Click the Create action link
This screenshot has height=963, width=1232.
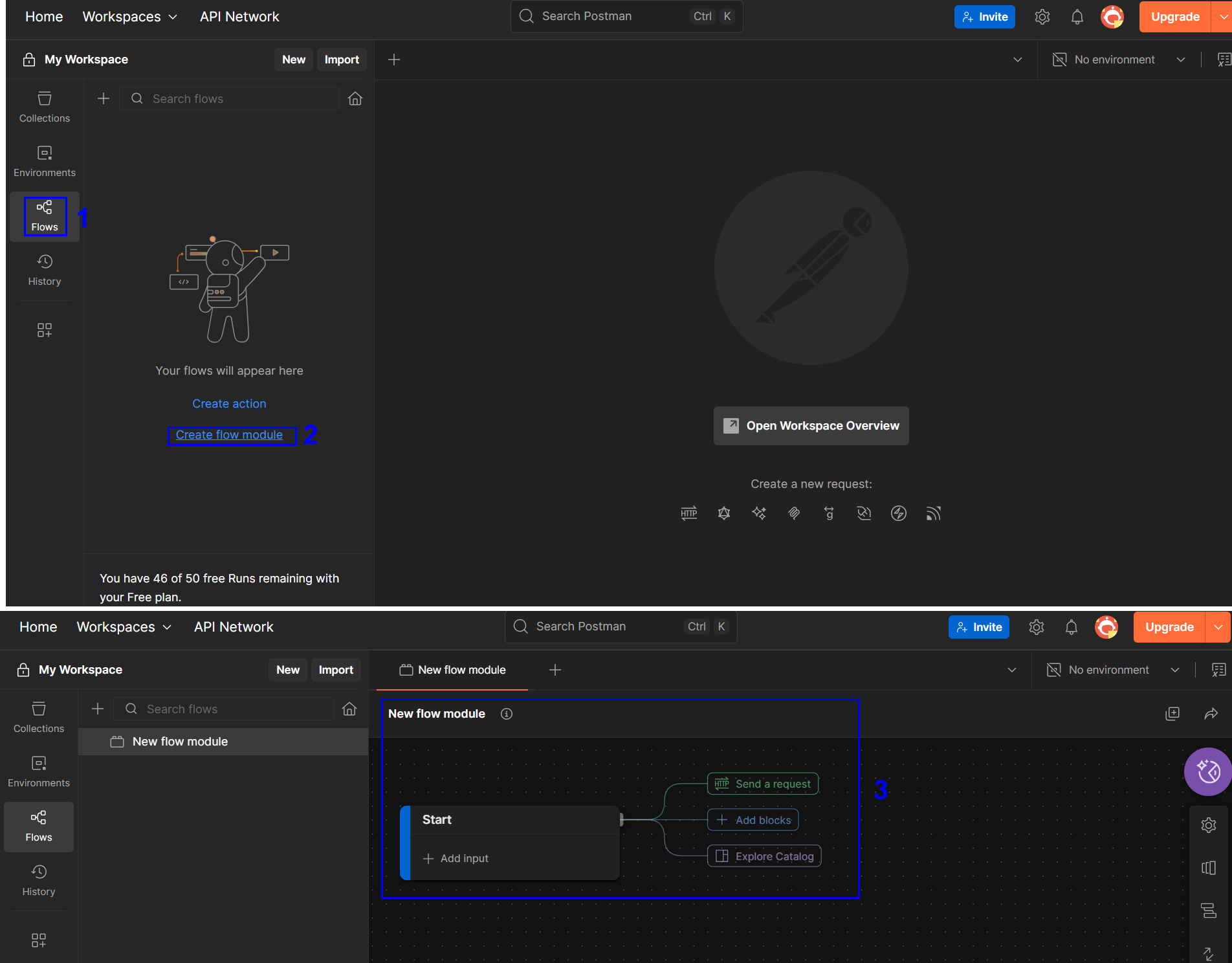pos(229,404)
